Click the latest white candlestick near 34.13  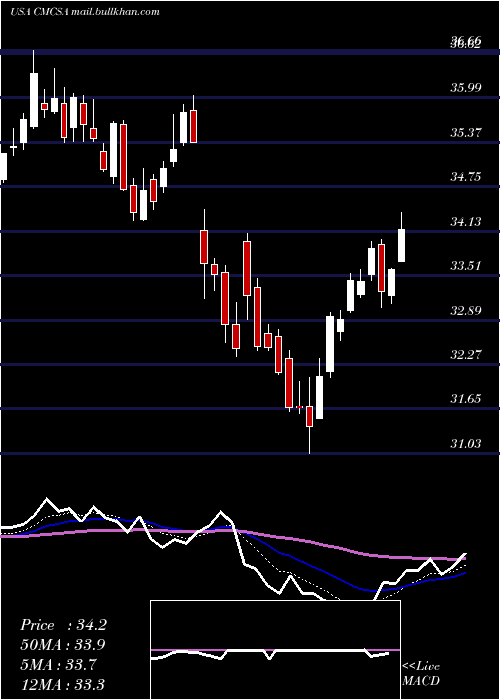401,245
